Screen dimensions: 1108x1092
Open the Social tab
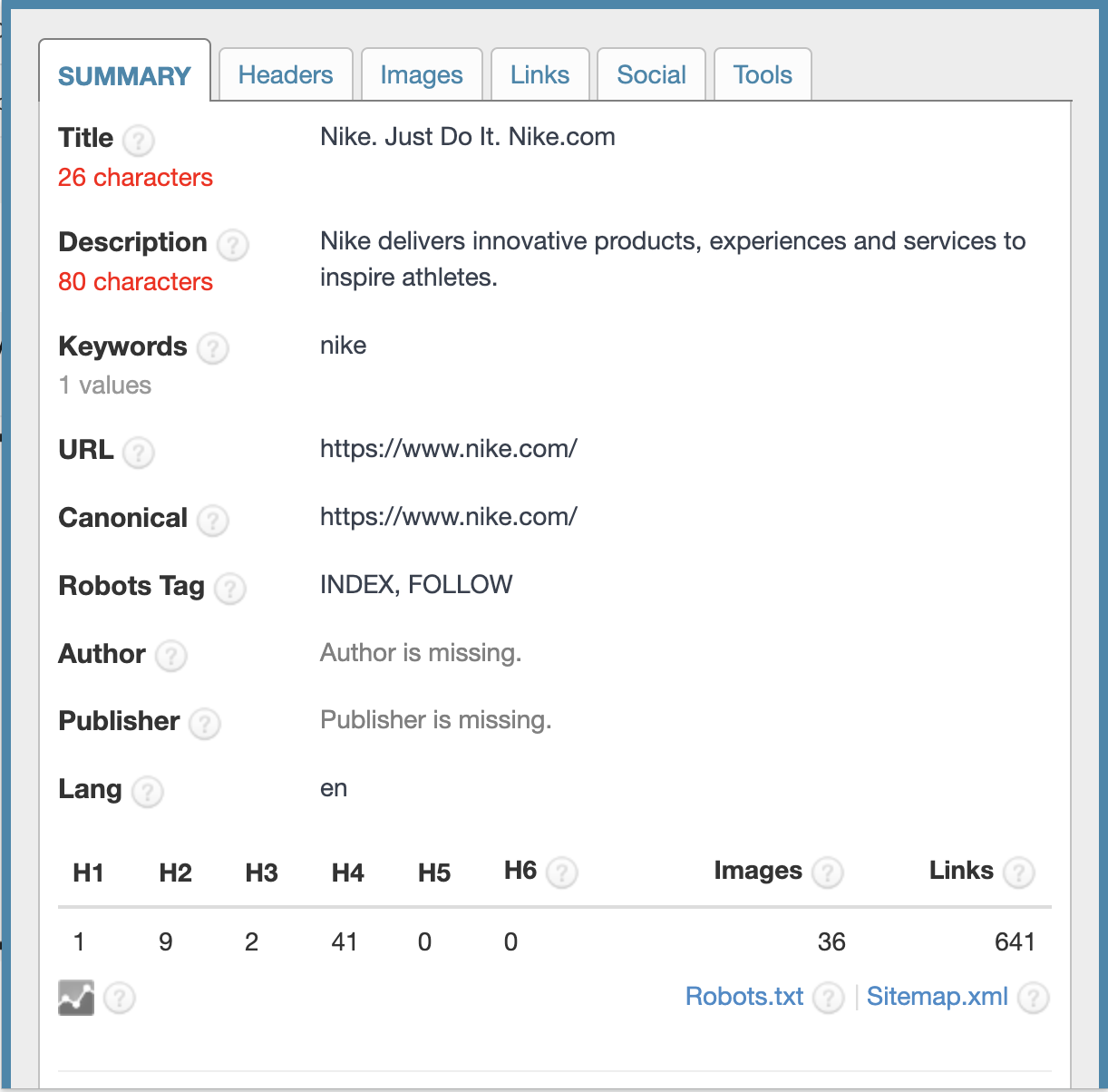651,74
